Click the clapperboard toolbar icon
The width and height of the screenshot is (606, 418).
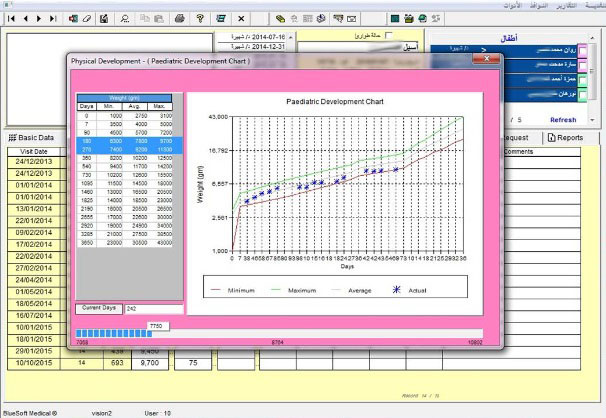(409, 19)
